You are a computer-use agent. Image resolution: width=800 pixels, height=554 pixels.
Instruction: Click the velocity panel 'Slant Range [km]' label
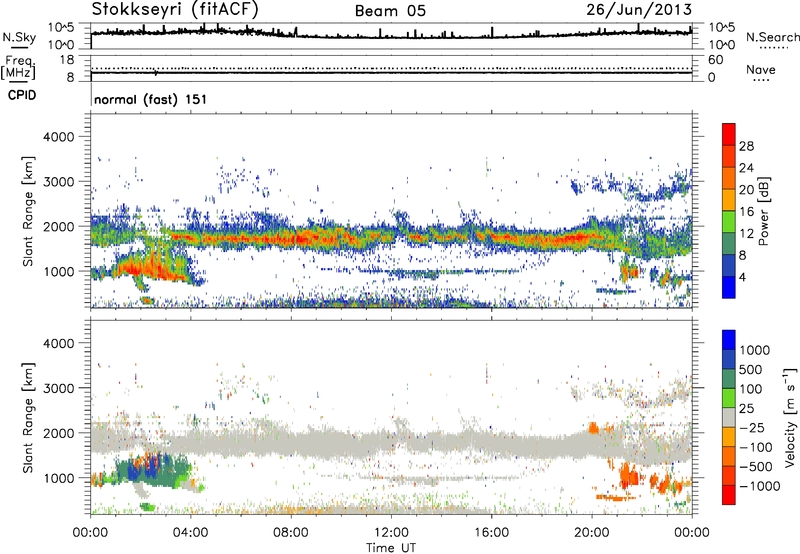(x=28, y=418)
